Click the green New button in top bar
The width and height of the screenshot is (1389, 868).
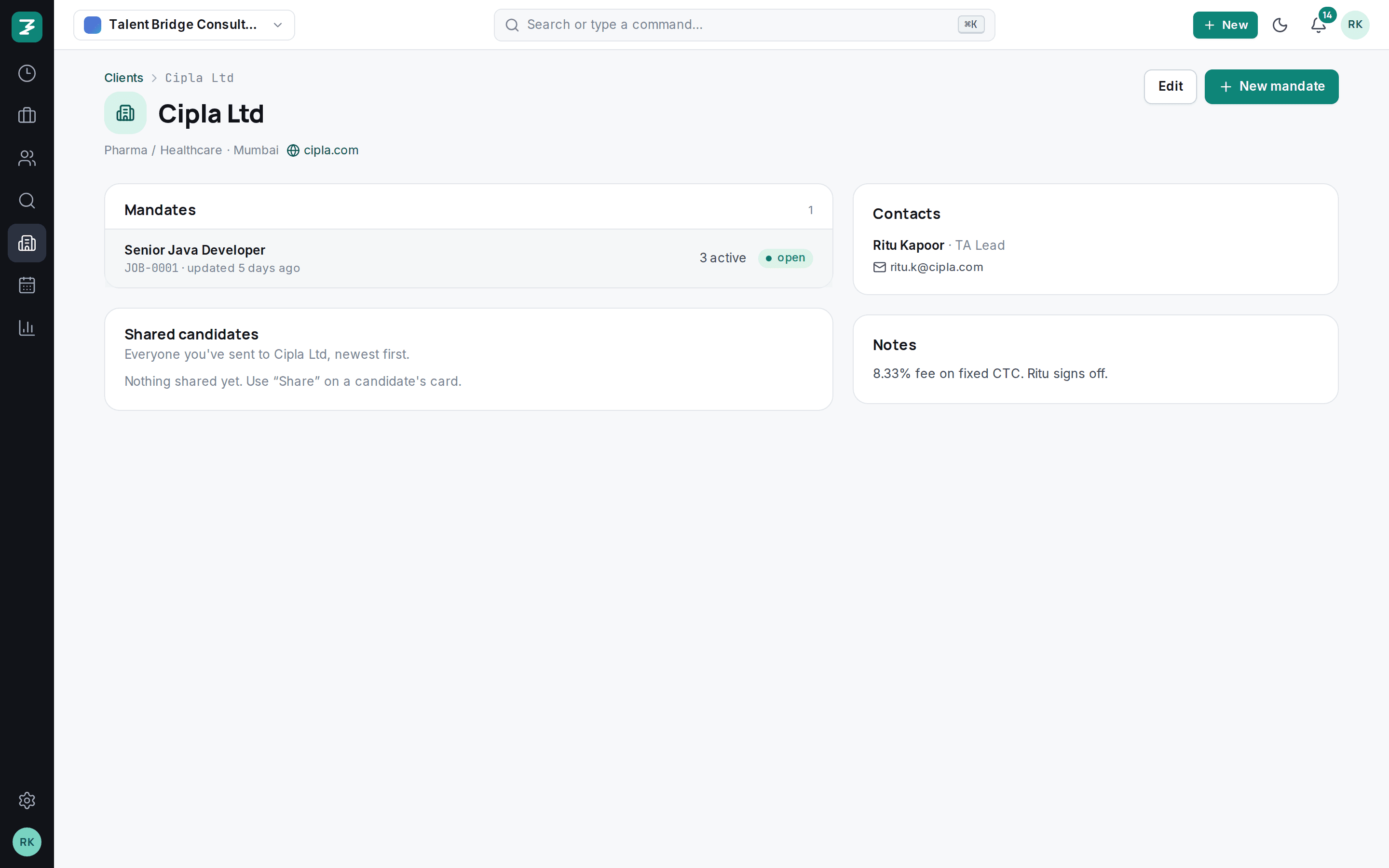1225,25
